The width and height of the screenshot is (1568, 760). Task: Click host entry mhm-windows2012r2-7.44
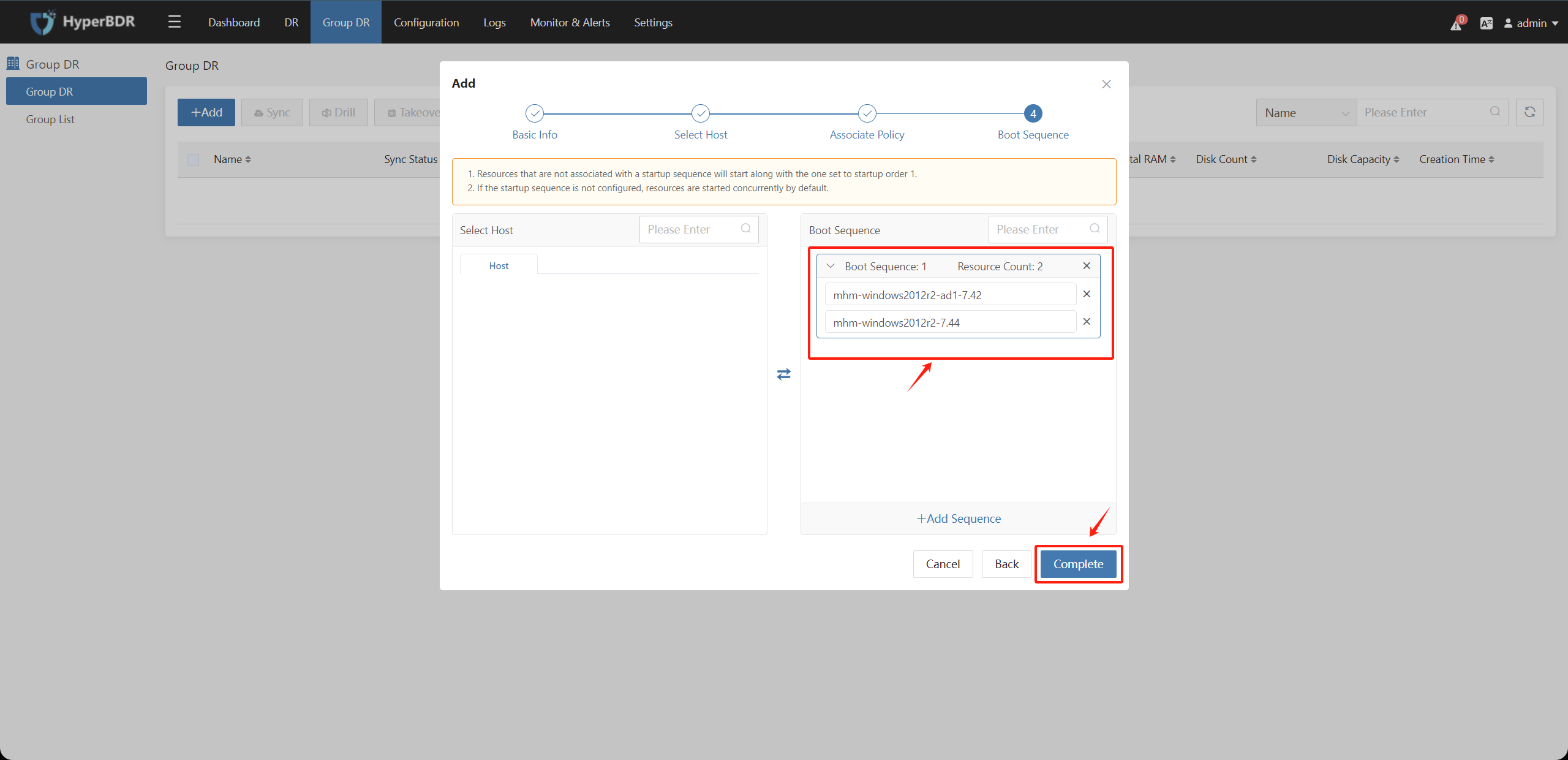(951, 322)
